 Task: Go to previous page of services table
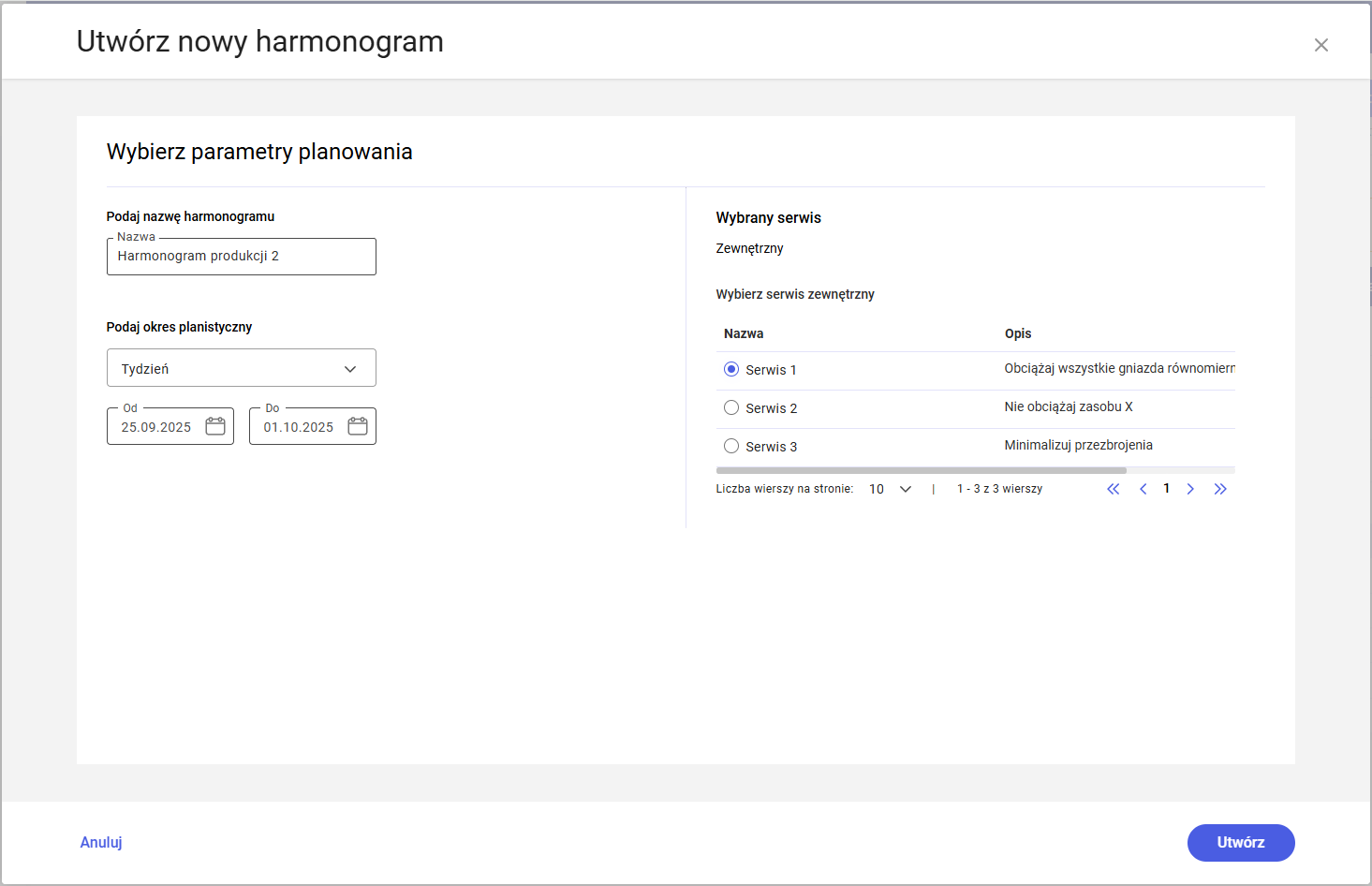tap(1143, 489)
